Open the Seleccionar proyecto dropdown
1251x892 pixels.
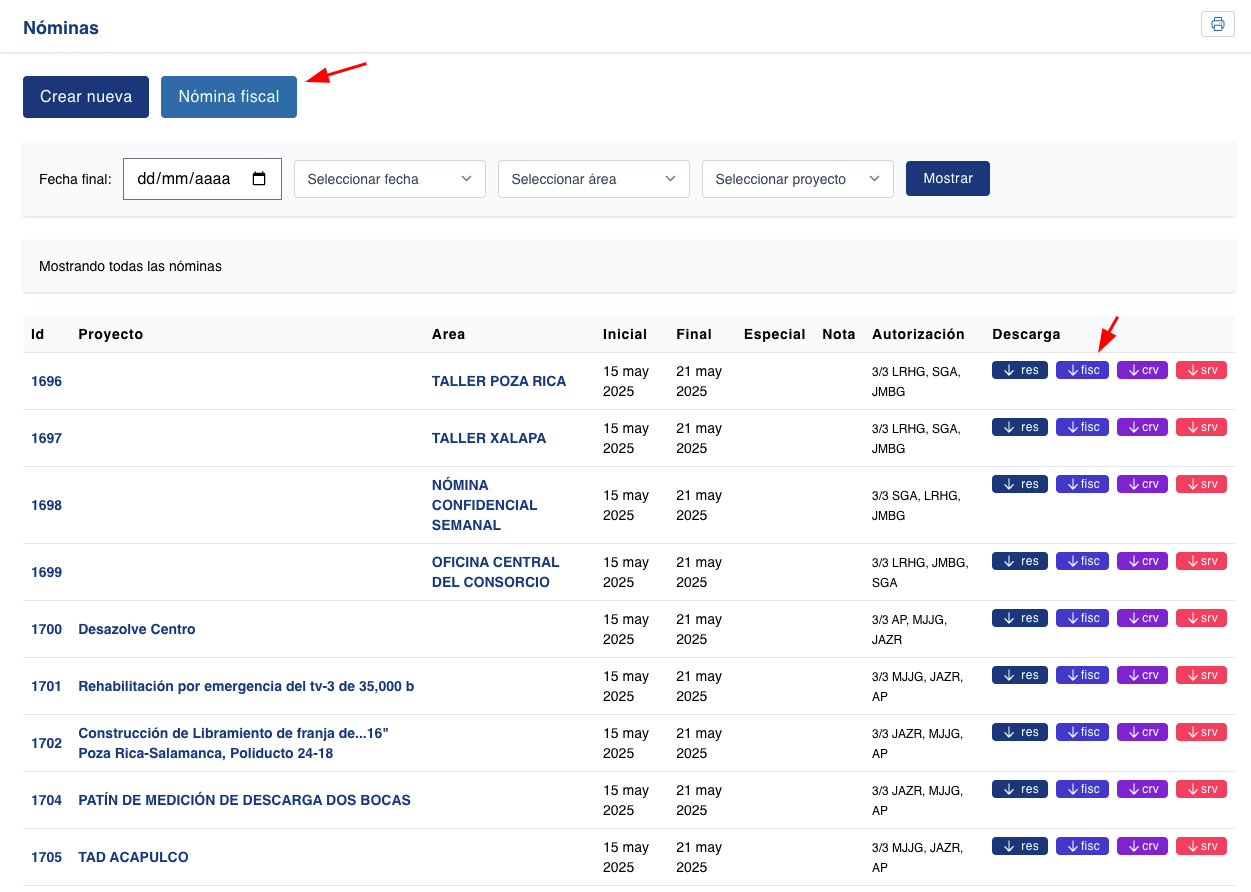797,179
